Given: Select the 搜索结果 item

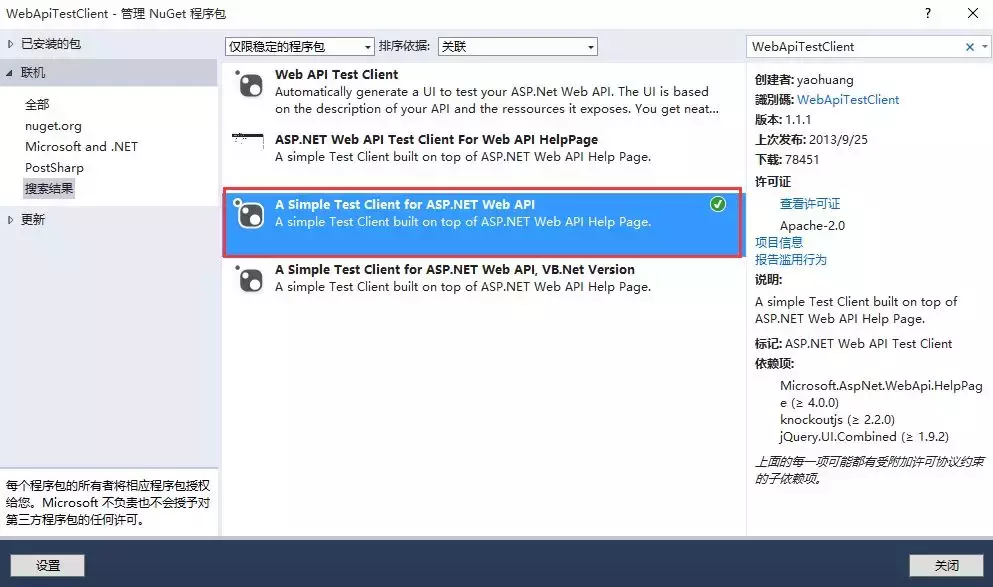Looking at the screenshot, I should 49,189.
